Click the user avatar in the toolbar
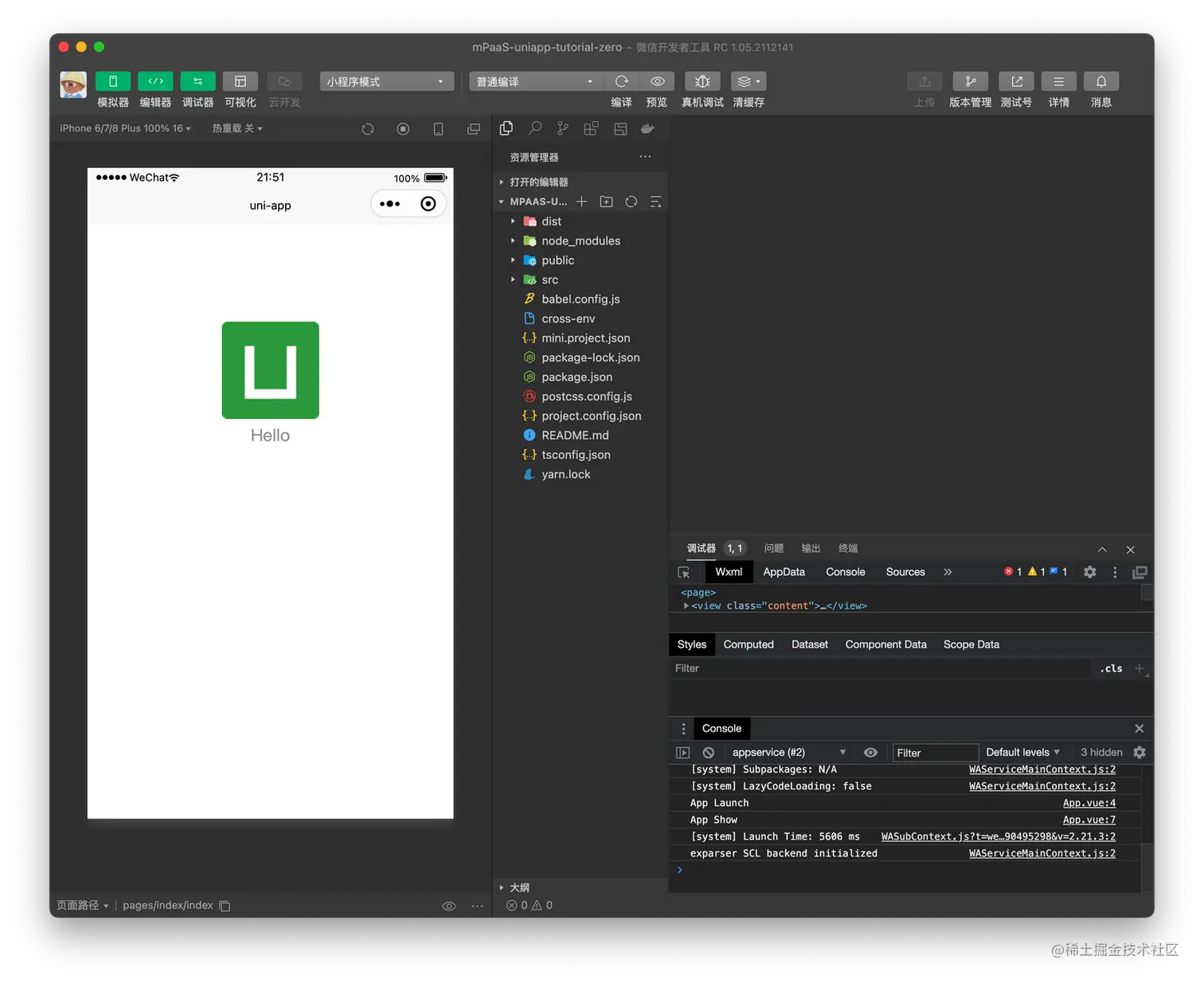This screenshot has width=1204, height=983. [x=73, y=84]
